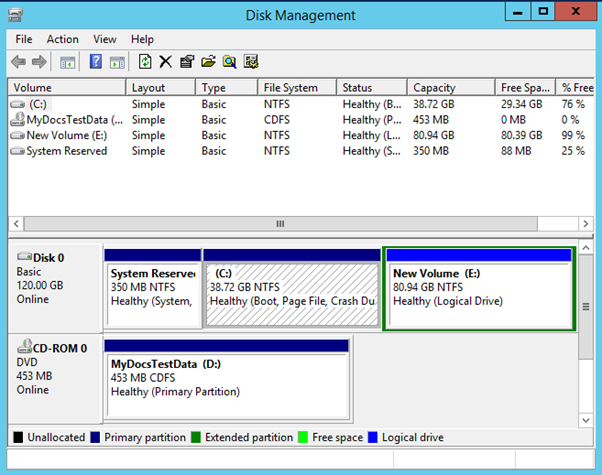Sort by the % Free column header
Viewport: 602px width, 475px height.
coord(575,88)
